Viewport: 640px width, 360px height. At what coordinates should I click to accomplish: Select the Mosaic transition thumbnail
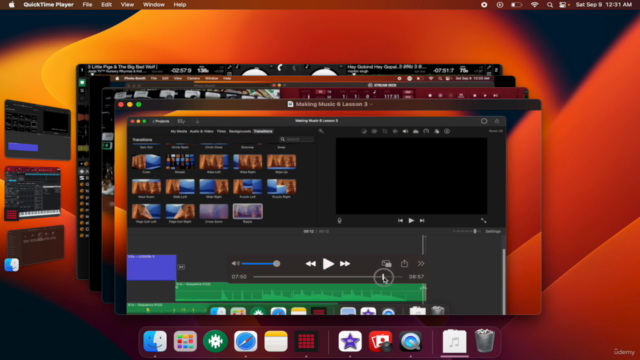[180, 162]
